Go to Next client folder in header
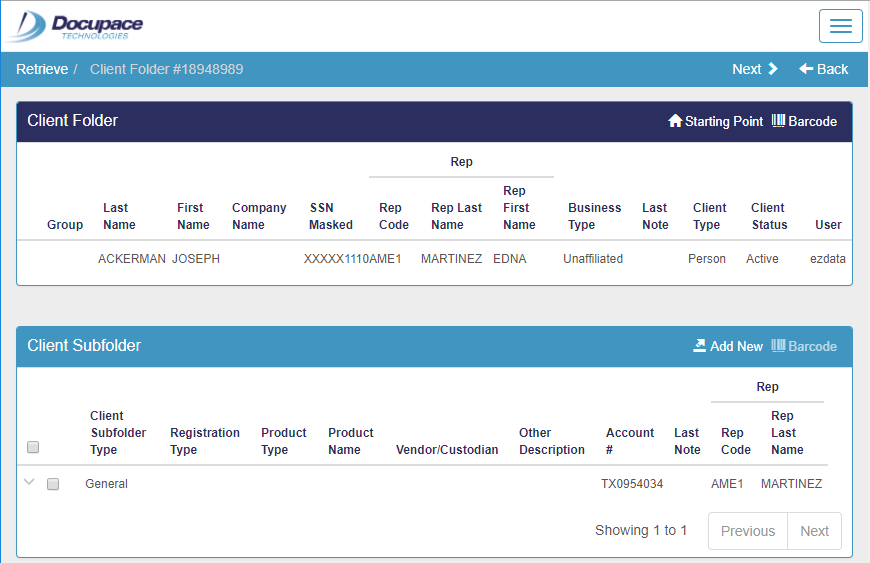 point(755,69)
